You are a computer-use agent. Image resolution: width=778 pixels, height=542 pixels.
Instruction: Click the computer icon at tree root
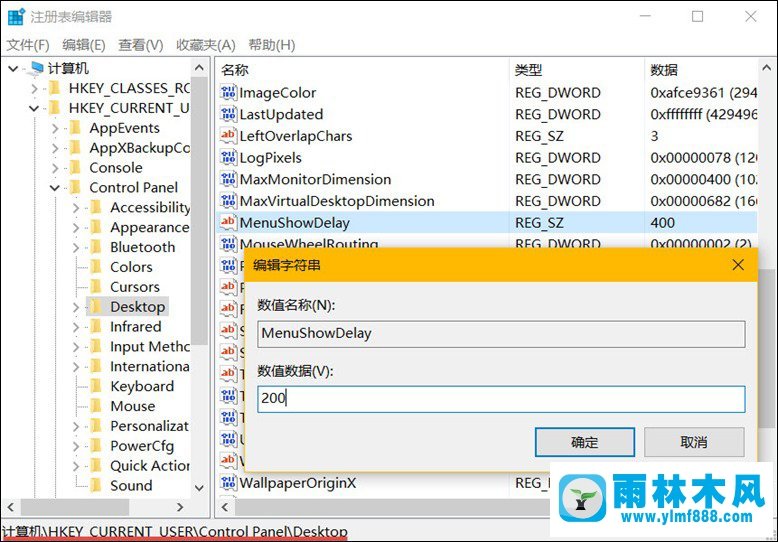(36, 68)
